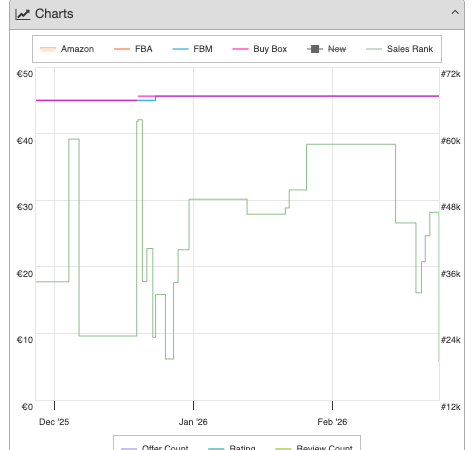474x450 pixels.
Task: Toggle the Rating series in the lower legend
Action: 232,447
